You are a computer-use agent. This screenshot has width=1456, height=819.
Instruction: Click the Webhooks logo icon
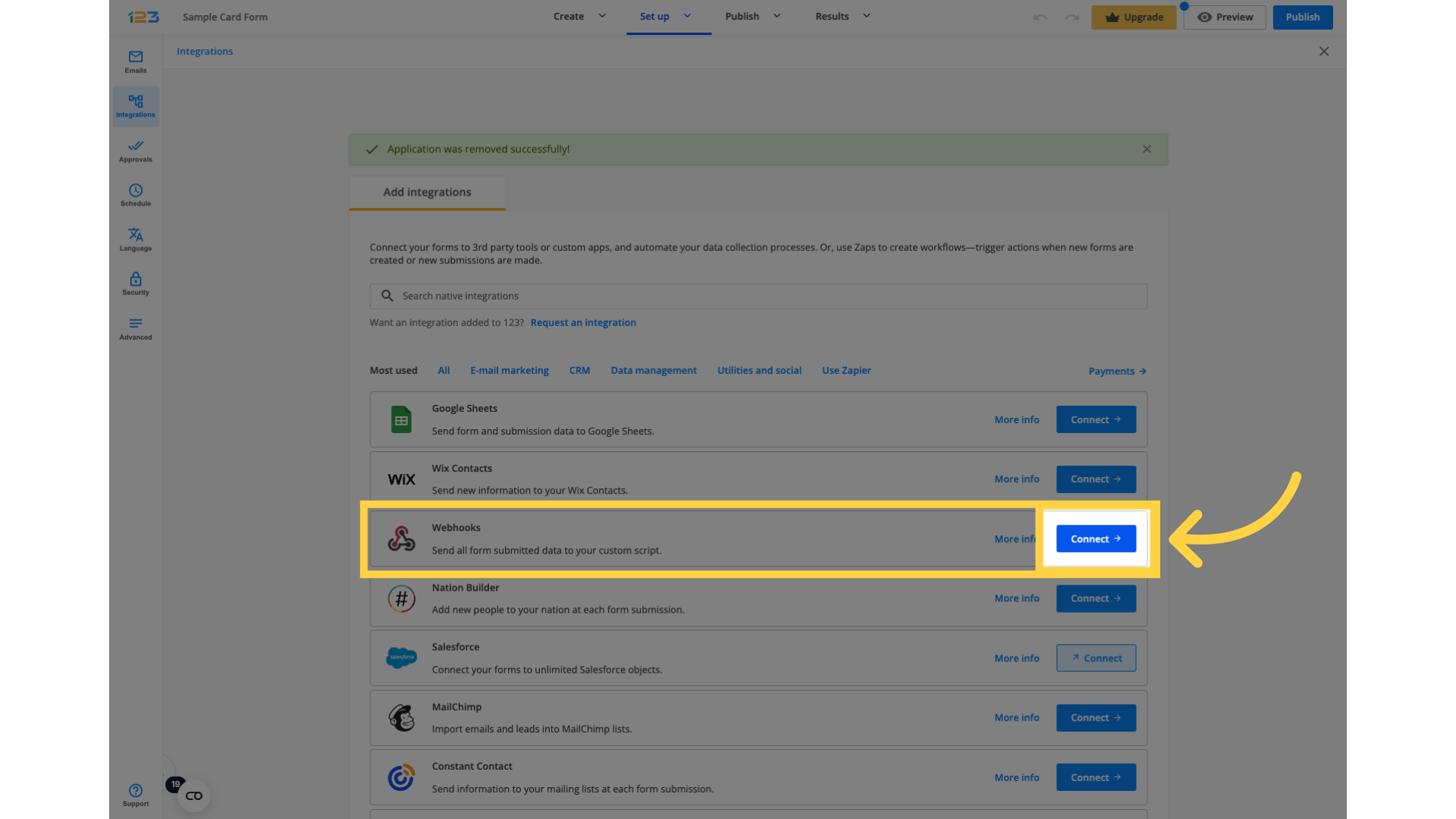click(x=401, y=539)
